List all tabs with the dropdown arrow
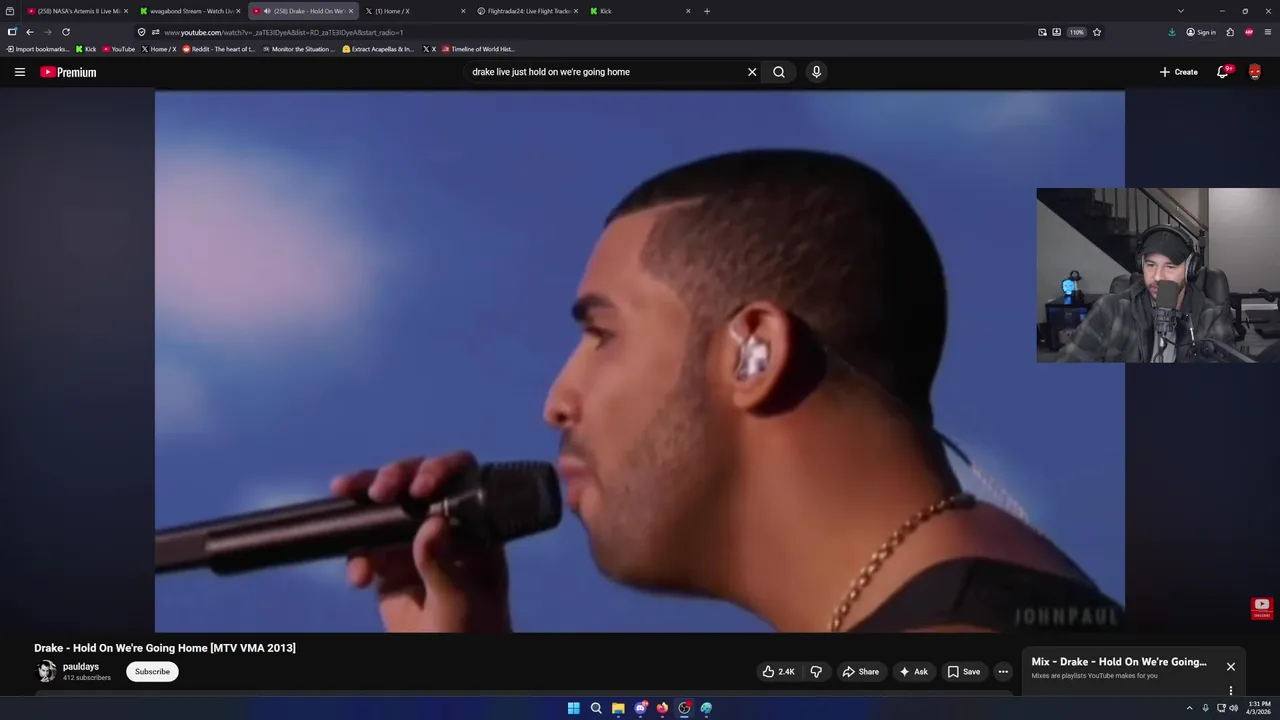This screenshot has height=720, width=1280. (1180, 11)
